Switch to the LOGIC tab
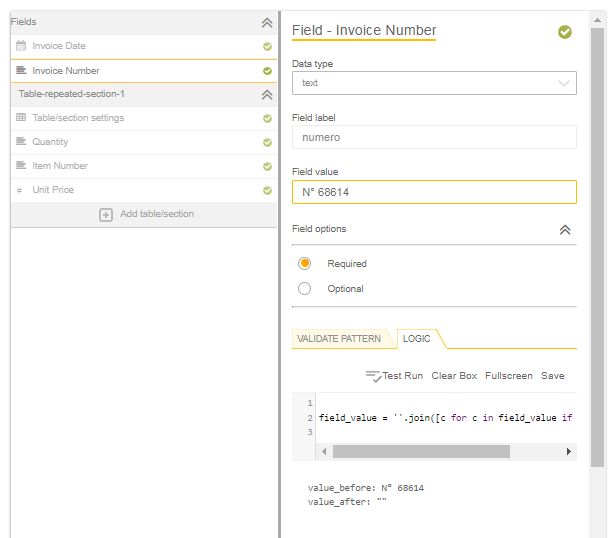Viewport: 615px width, 538px height. point(417,339)
